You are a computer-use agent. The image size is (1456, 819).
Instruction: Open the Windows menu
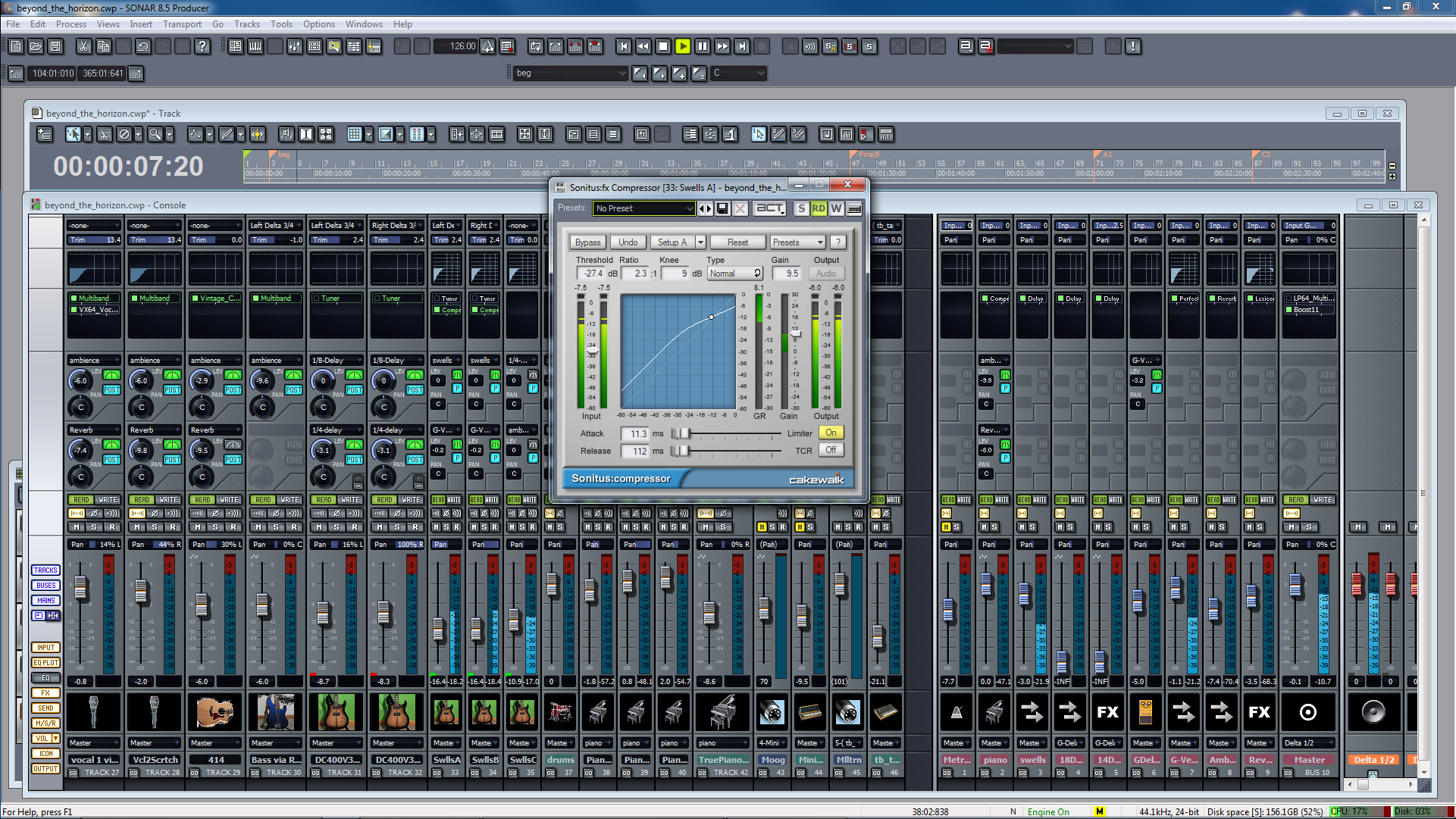[364, 24]
